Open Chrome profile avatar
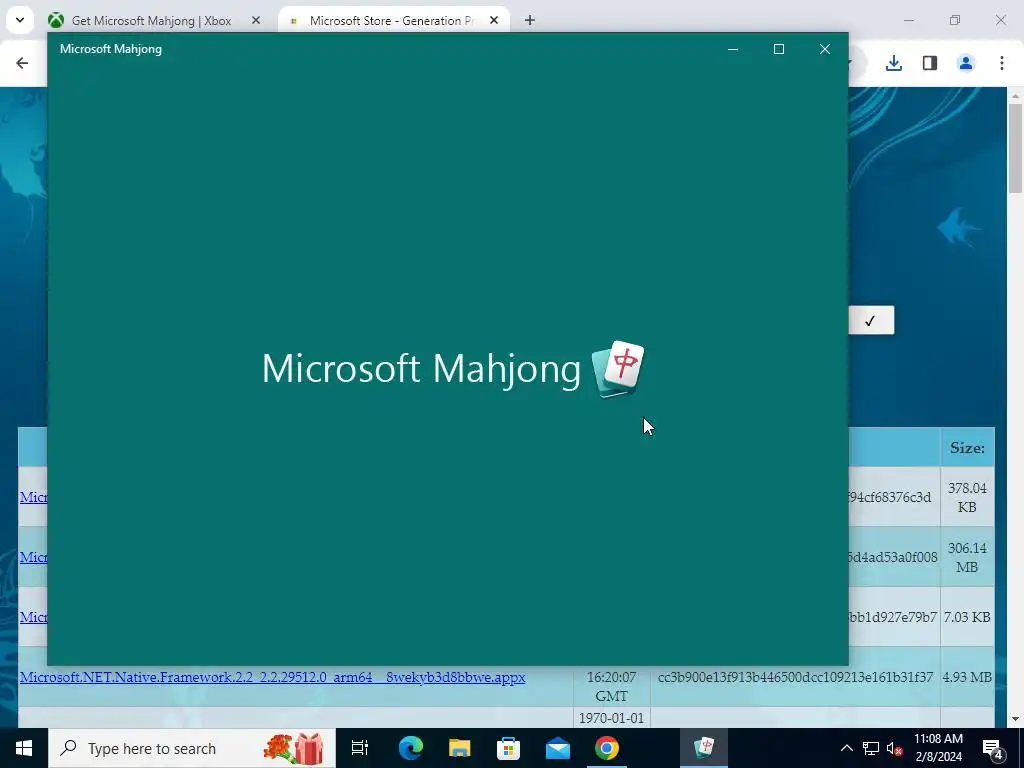Viewport: 1024px width, 768px height. pos(966,63)
